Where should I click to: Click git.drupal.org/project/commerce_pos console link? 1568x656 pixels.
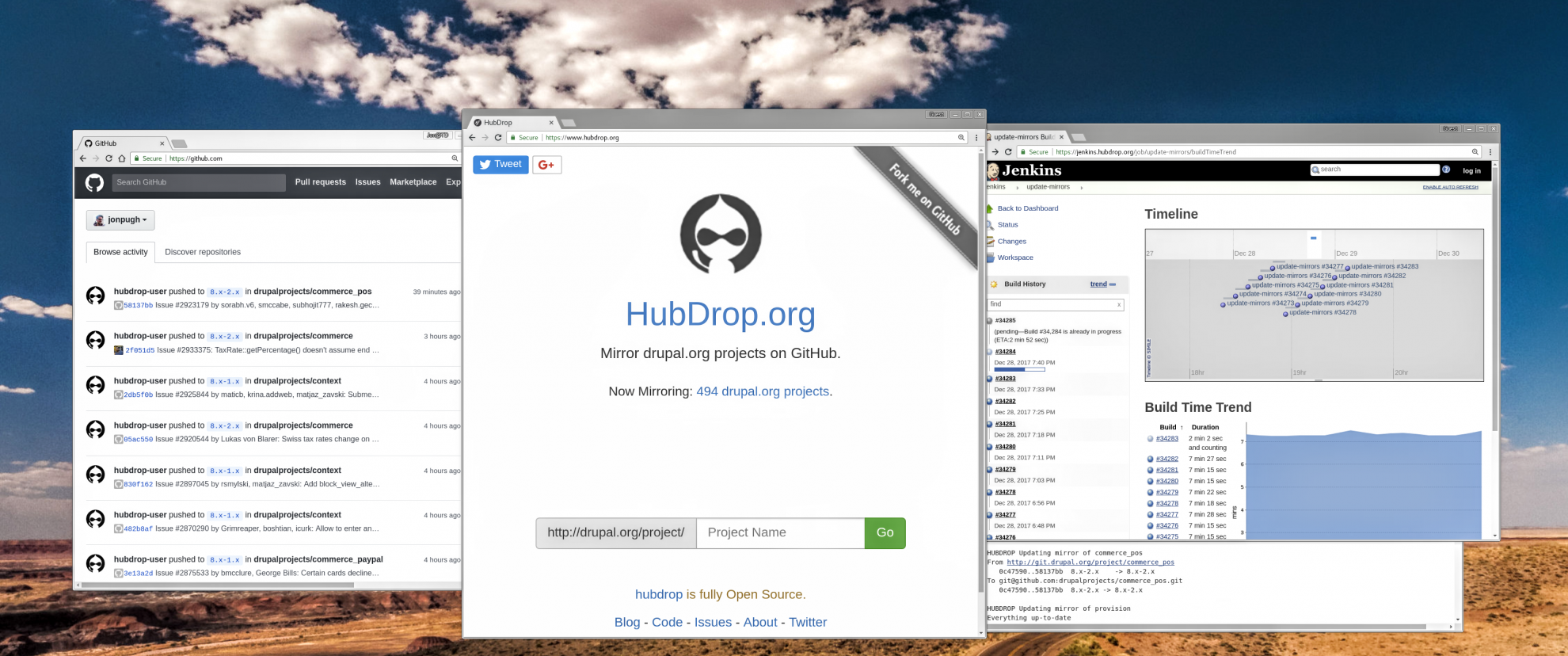[1090, 563]
